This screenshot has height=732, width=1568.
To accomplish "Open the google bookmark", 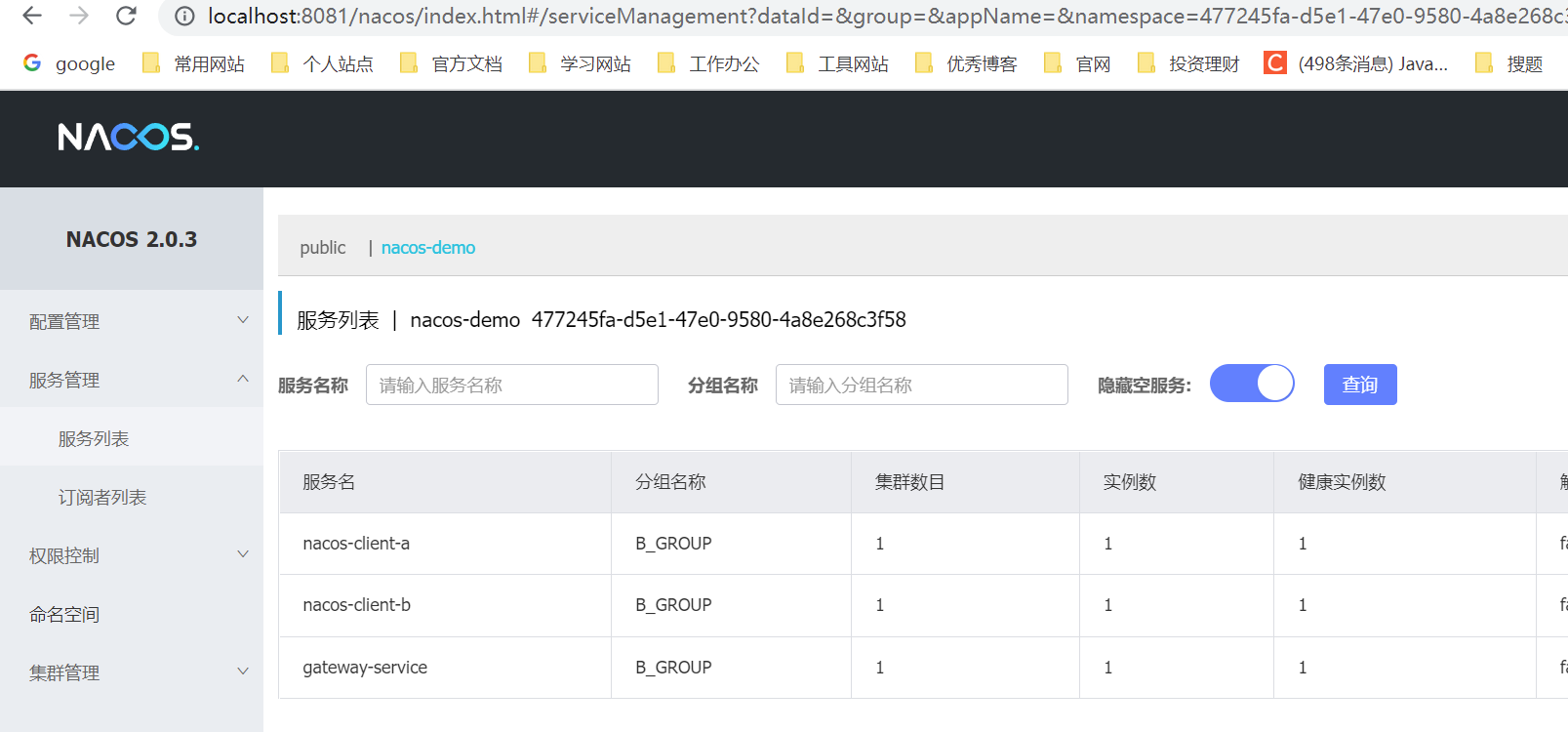I will click(69, 63).
